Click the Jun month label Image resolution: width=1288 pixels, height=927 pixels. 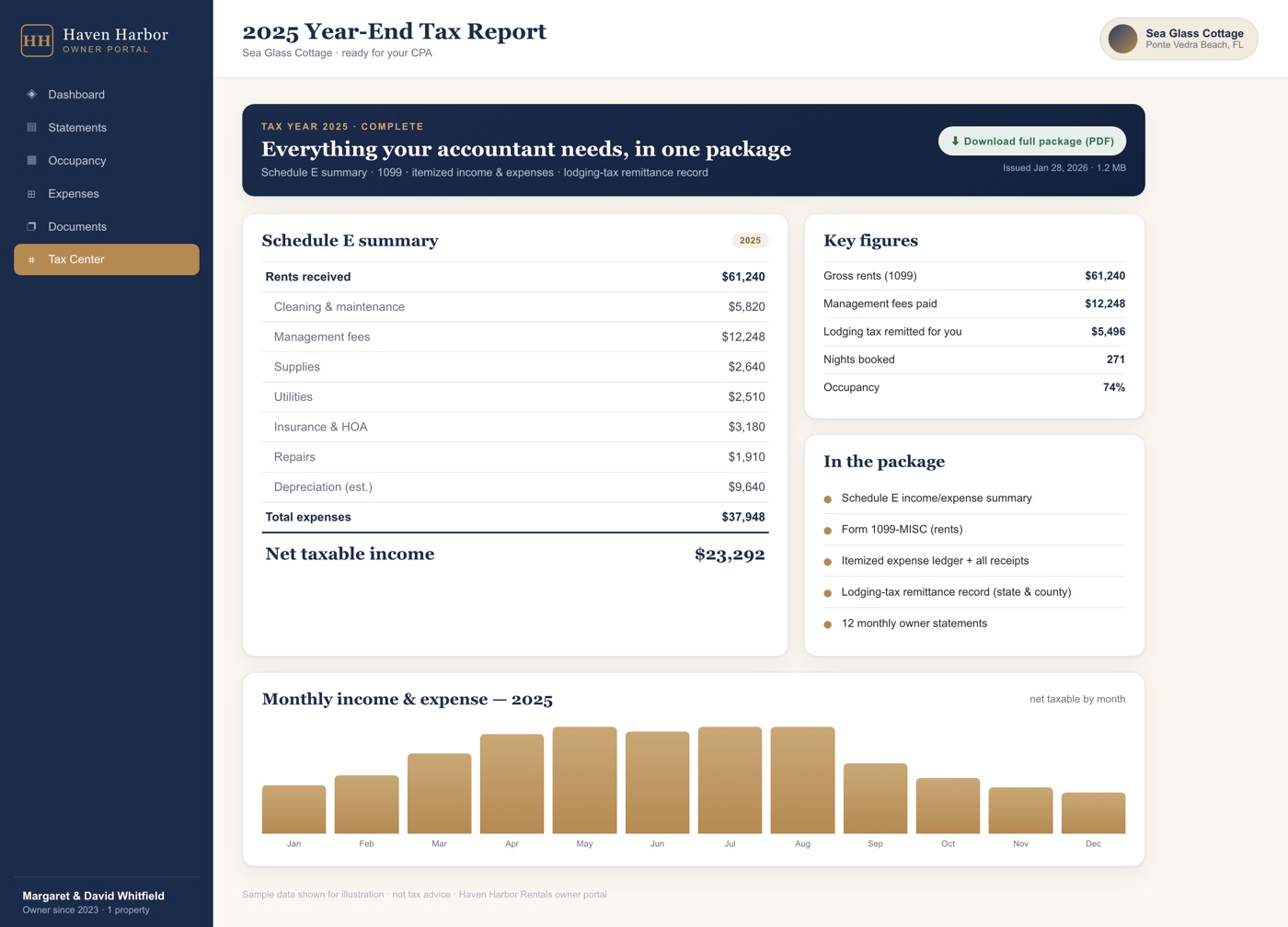coord(657,843)
